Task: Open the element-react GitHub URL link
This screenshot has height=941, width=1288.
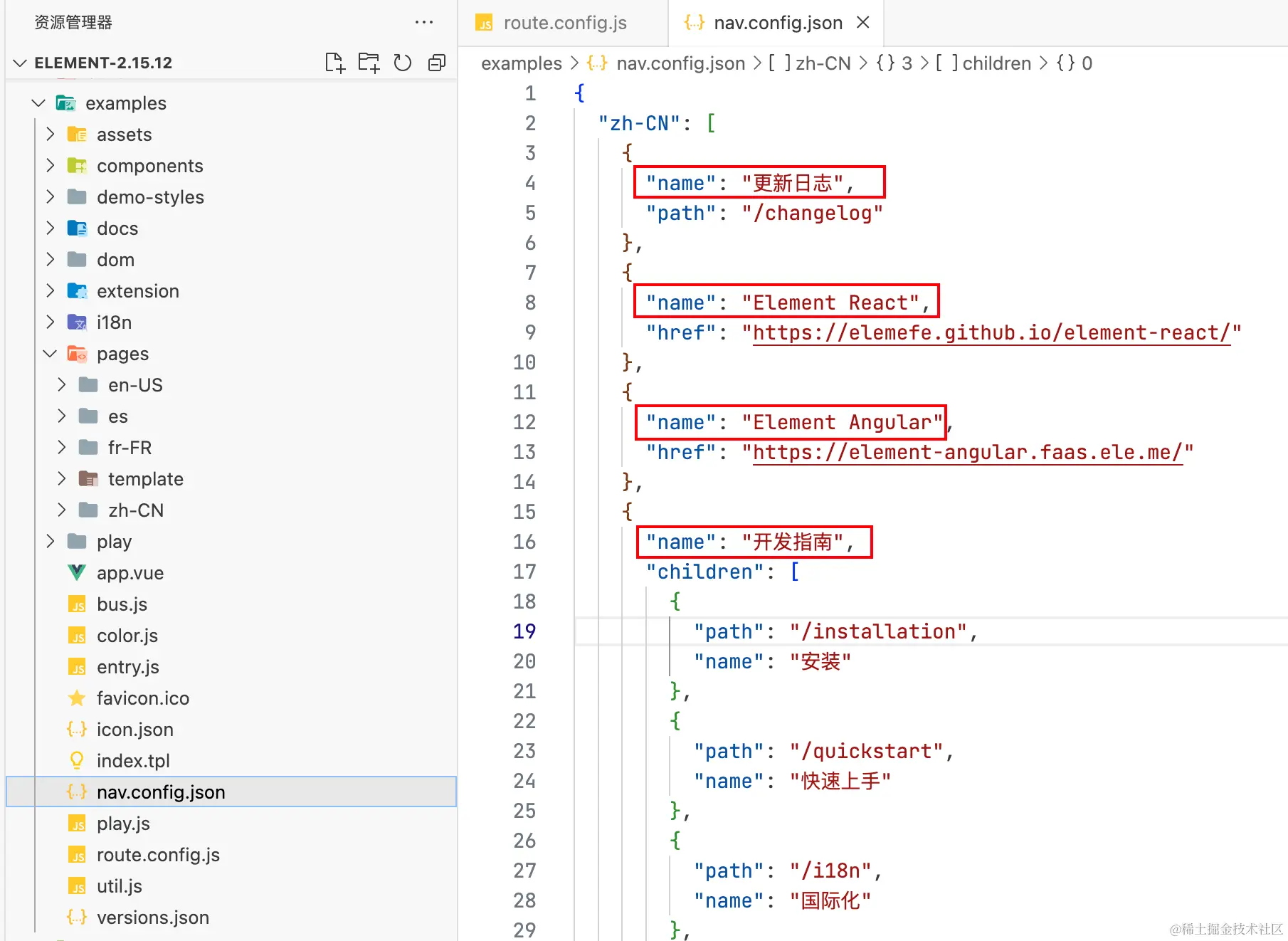Action: tap(991, 333)
